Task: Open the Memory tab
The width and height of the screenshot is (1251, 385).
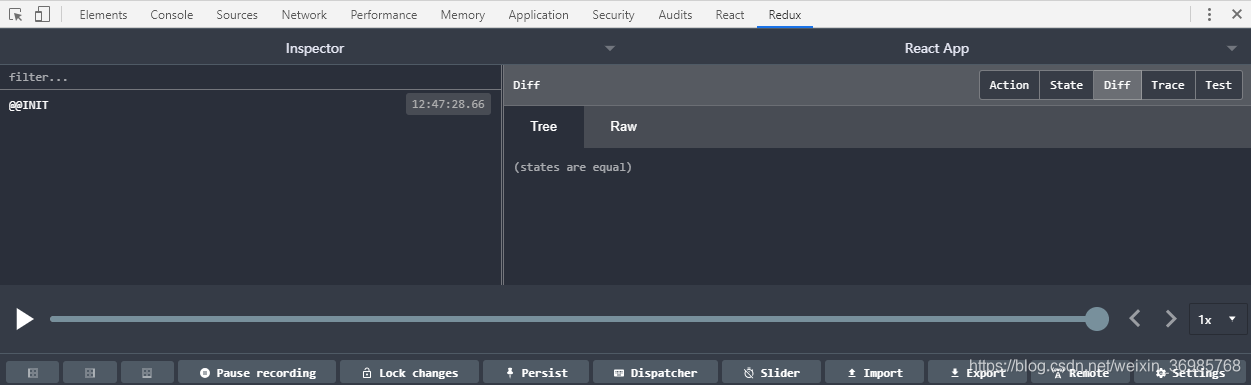Action: point(463,14)
